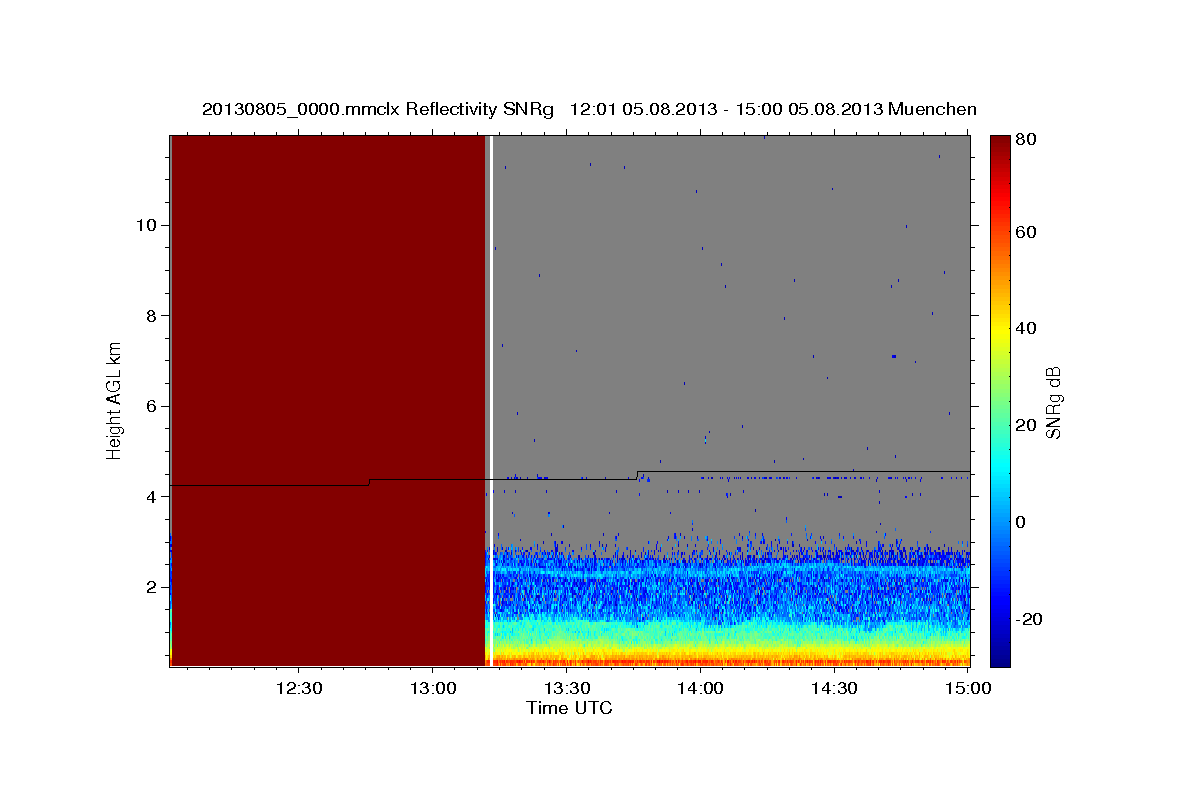Click the red-orange near-surface reflectivity band

click(x=730, y=662)
